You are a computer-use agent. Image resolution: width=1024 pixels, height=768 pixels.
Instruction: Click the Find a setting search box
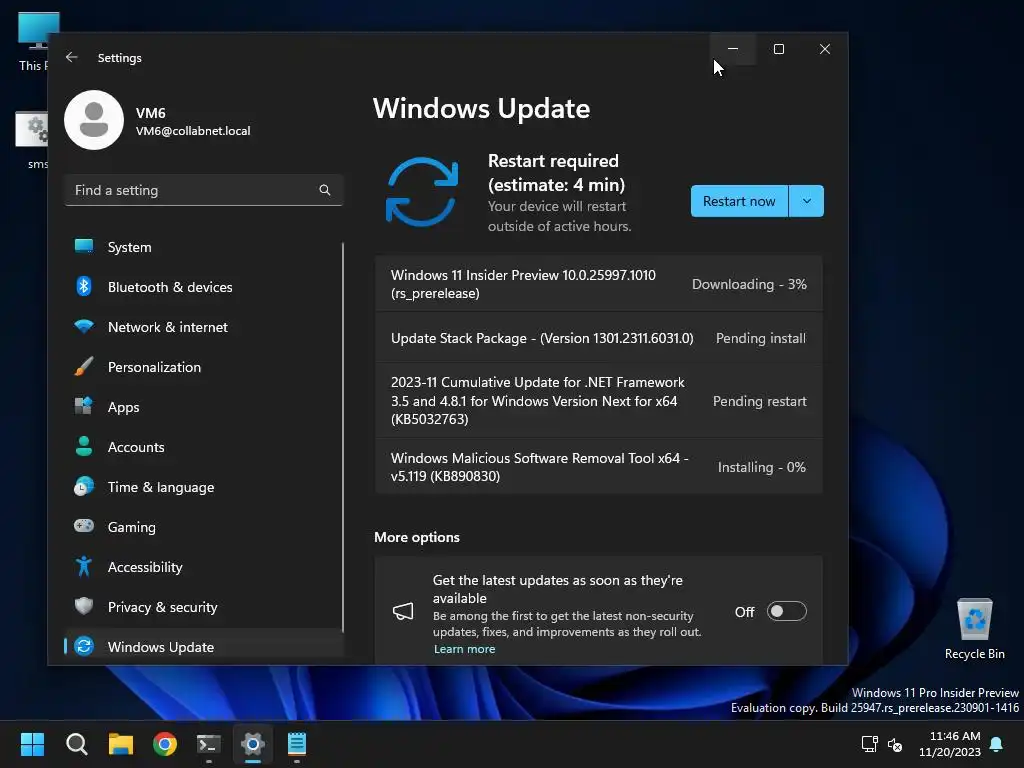[x=204, y=190]
